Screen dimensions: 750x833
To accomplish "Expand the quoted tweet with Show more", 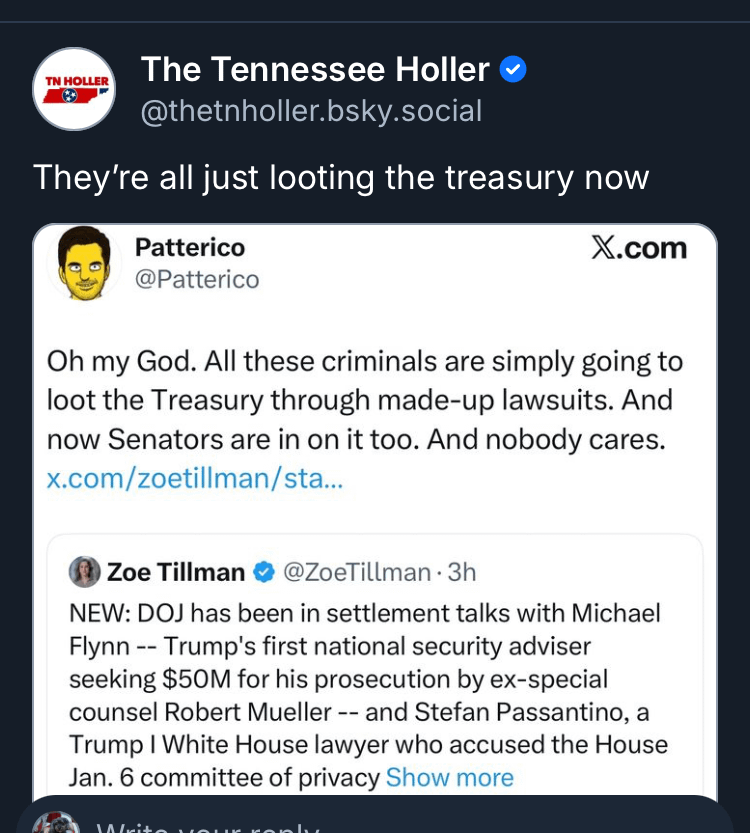I will click(449, 777).
